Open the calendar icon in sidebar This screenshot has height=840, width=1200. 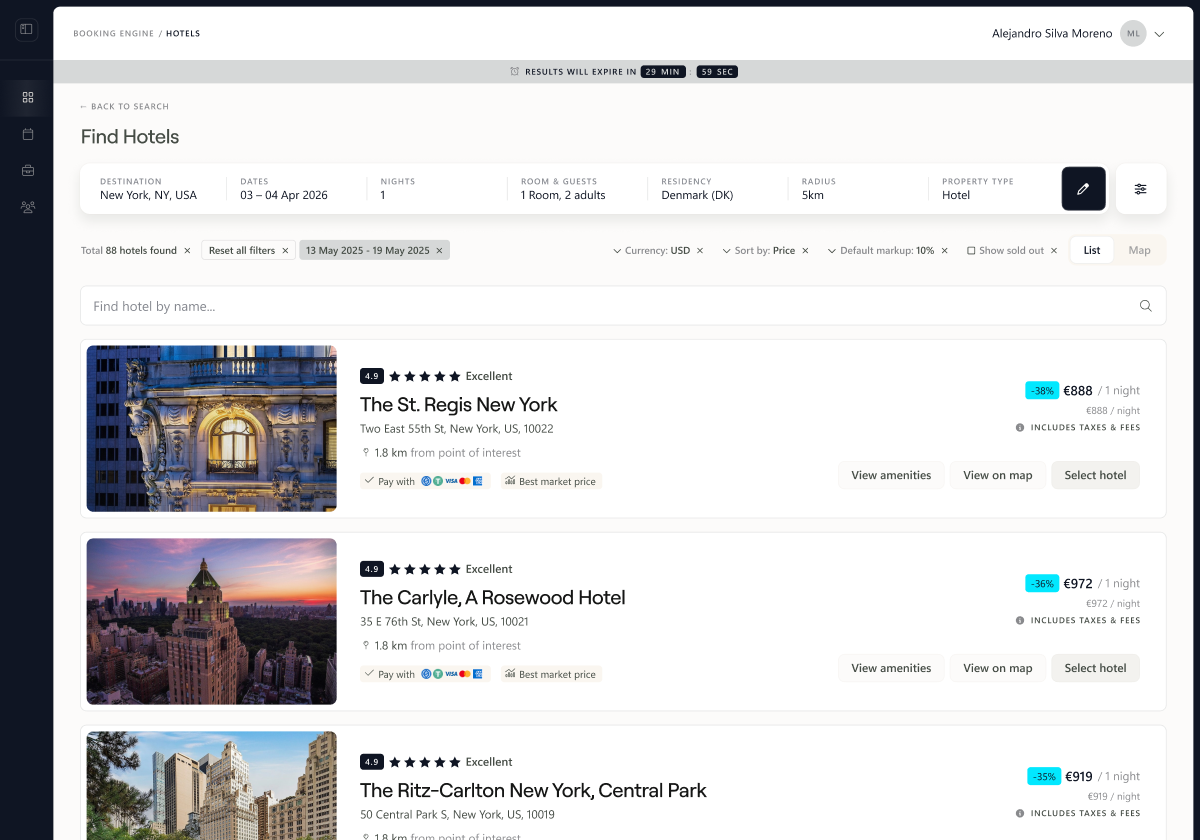point(28,134)
